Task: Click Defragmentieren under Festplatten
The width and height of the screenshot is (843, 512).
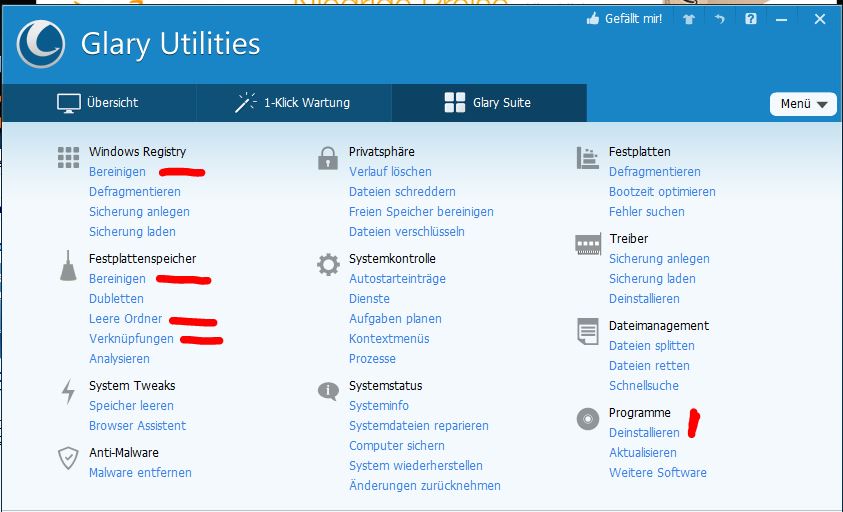Action: 655,172
